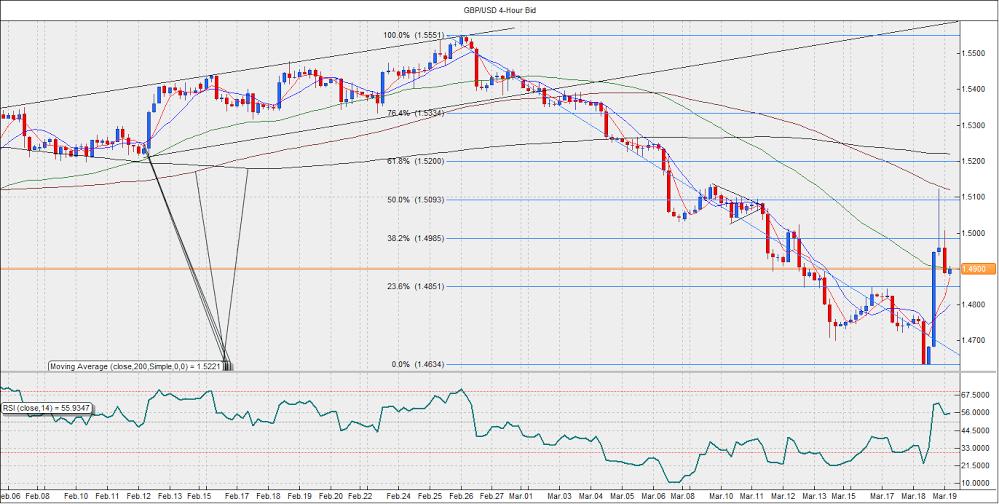
Task: Click the Feb.12 date label
Action: pyautogui.click(x=138, y=495)
